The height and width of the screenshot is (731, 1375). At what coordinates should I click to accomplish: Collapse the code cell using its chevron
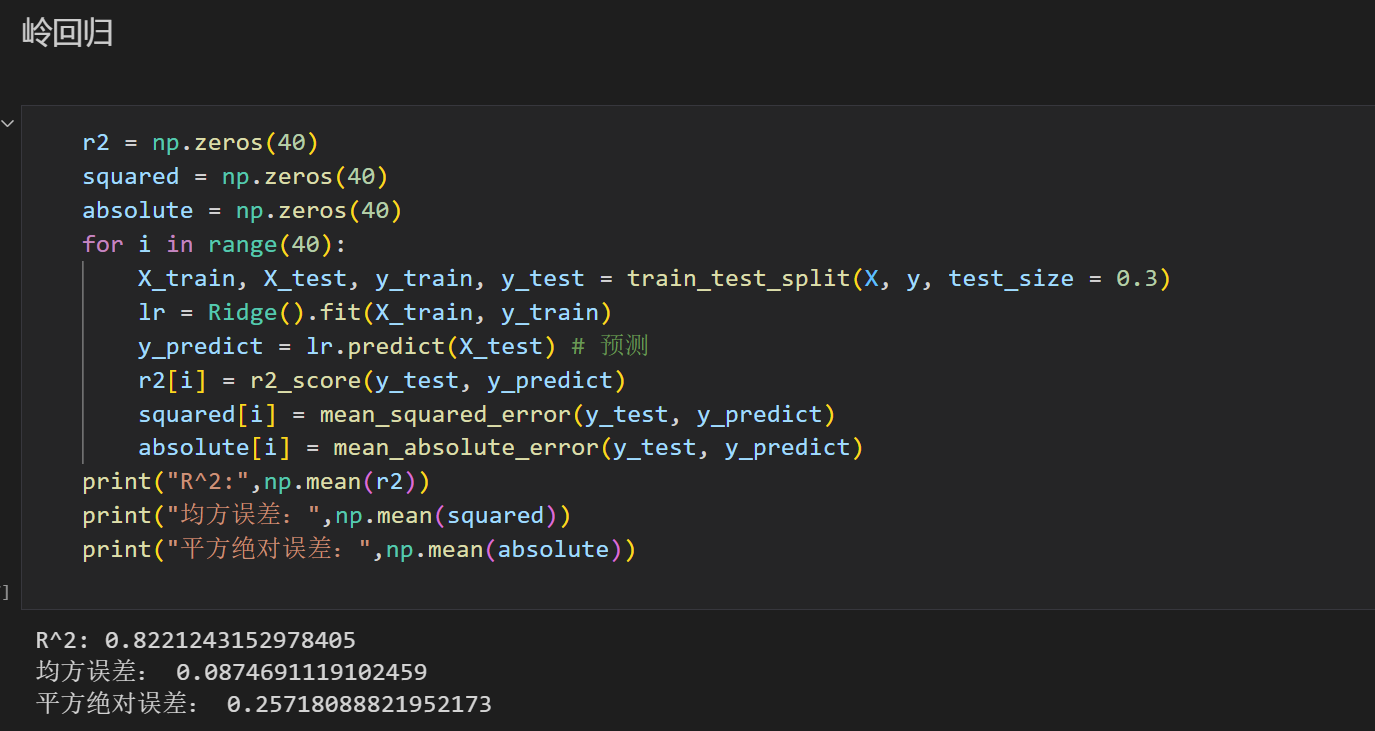[x=8, y=123]
